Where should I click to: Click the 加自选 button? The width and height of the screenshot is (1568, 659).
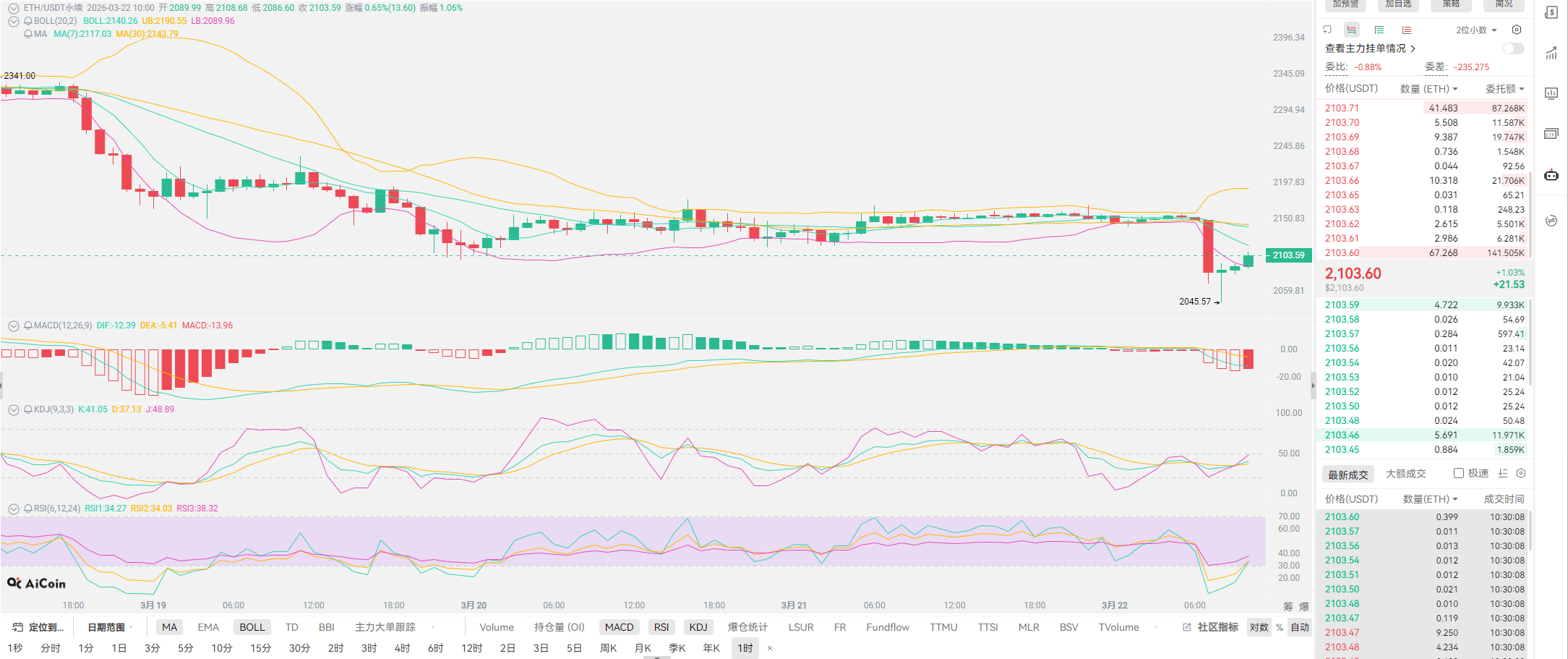(x=1398, y=4)
